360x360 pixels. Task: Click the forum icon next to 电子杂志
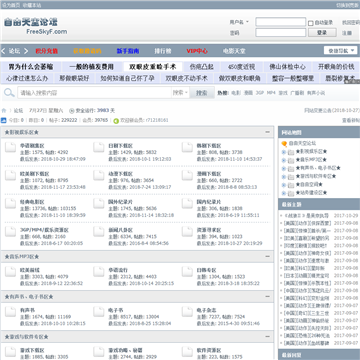(187, 311)
